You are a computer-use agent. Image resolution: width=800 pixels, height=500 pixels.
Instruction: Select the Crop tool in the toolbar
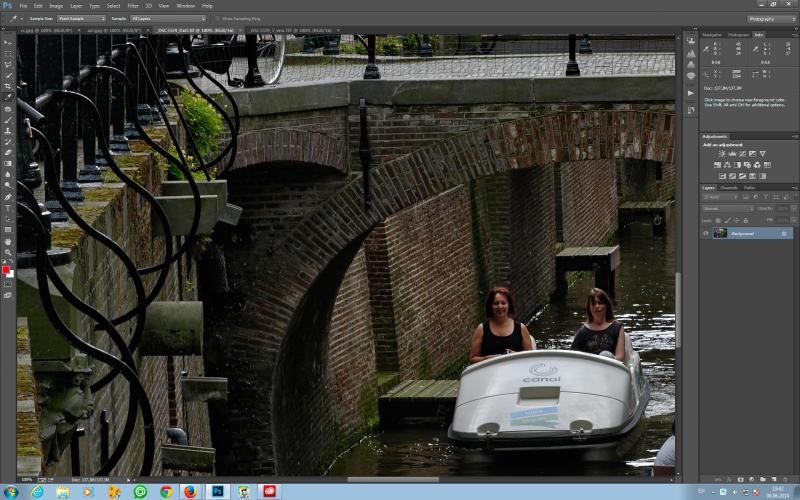8,86
